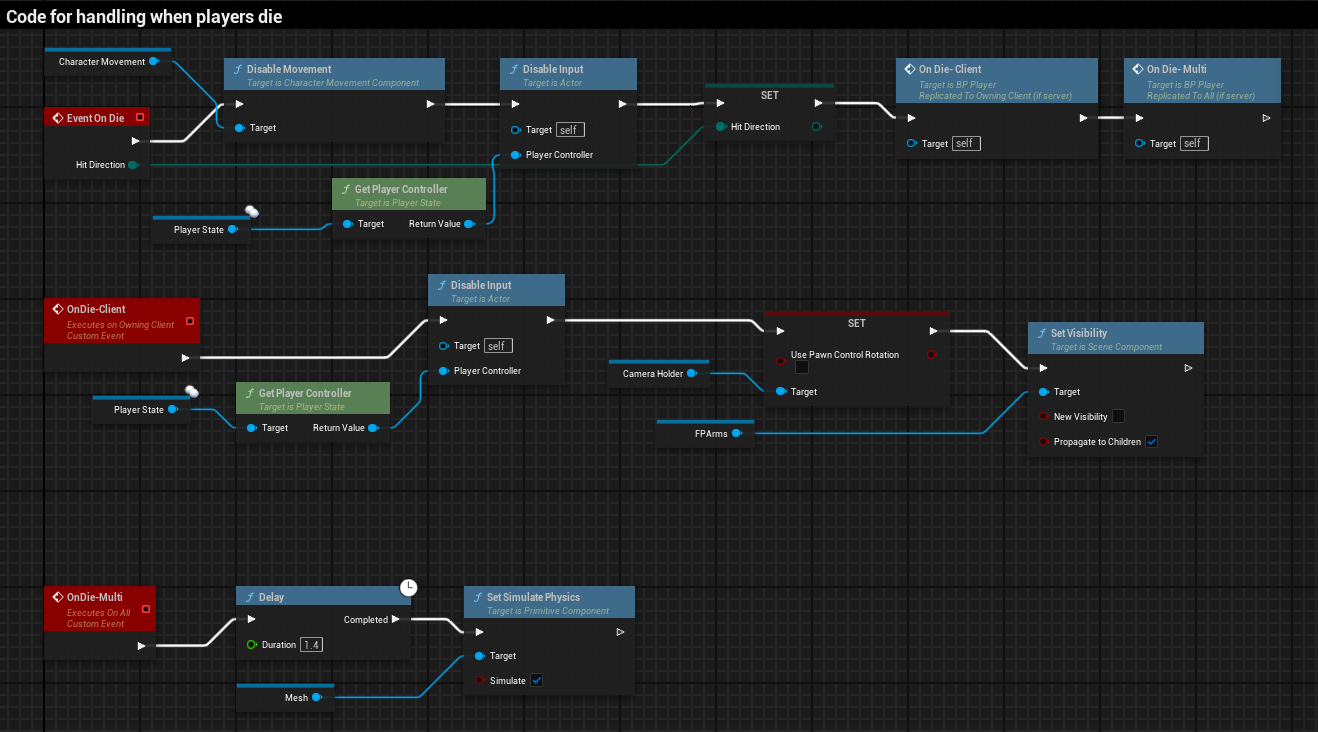This screenshot has height=732, width=1318.
Task: Toggle the Simulate checkbox
Action: click(537, 681)
